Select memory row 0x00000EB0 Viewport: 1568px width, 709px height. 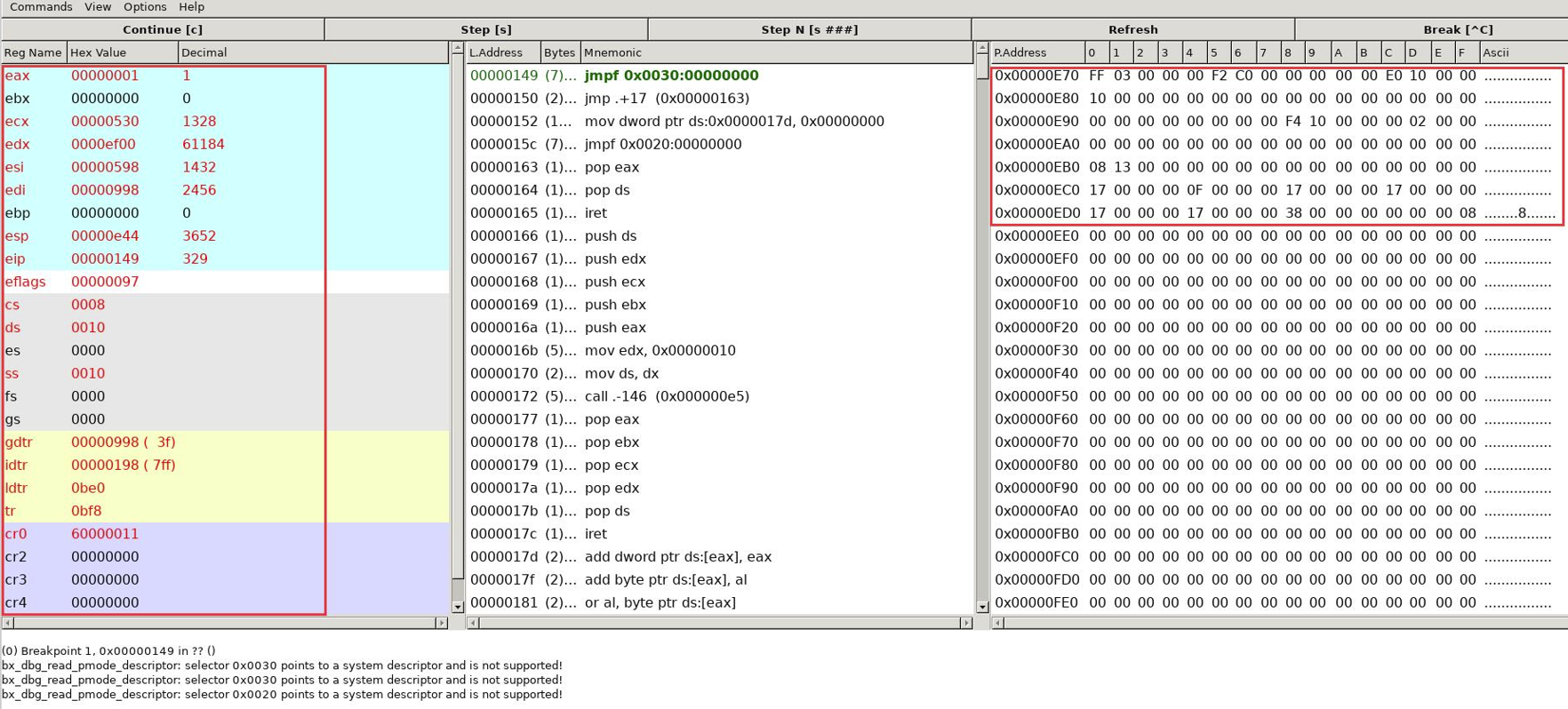point(1279,167)
